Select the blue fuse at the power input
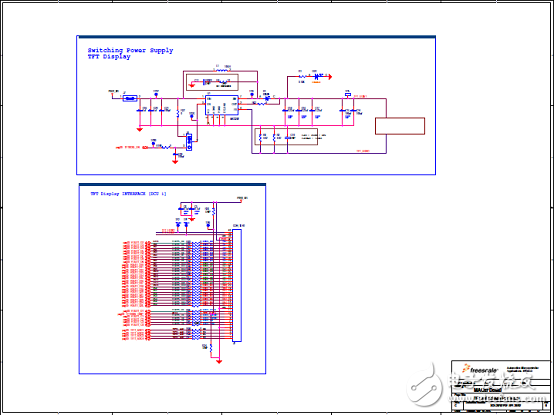554x415 pixels. click(x=130, y=99)
